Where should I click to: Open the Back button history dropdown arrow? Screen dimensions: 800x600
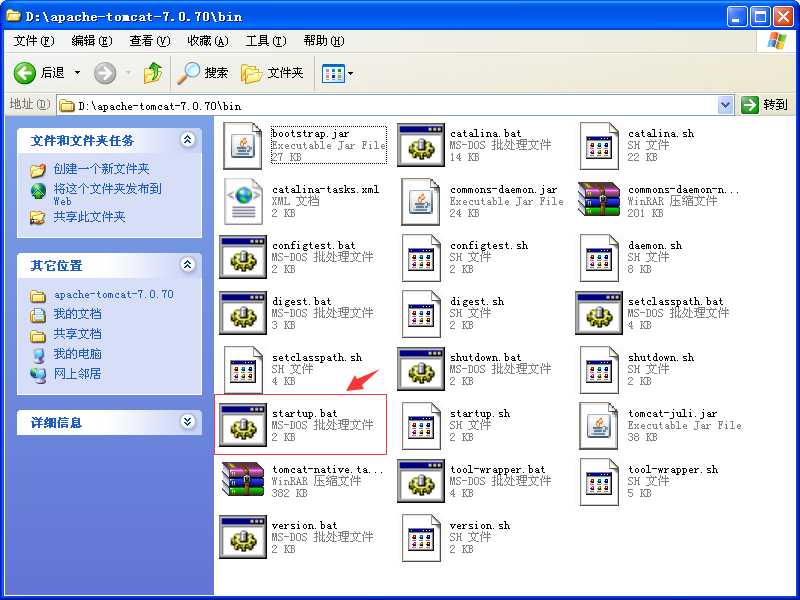78,73
